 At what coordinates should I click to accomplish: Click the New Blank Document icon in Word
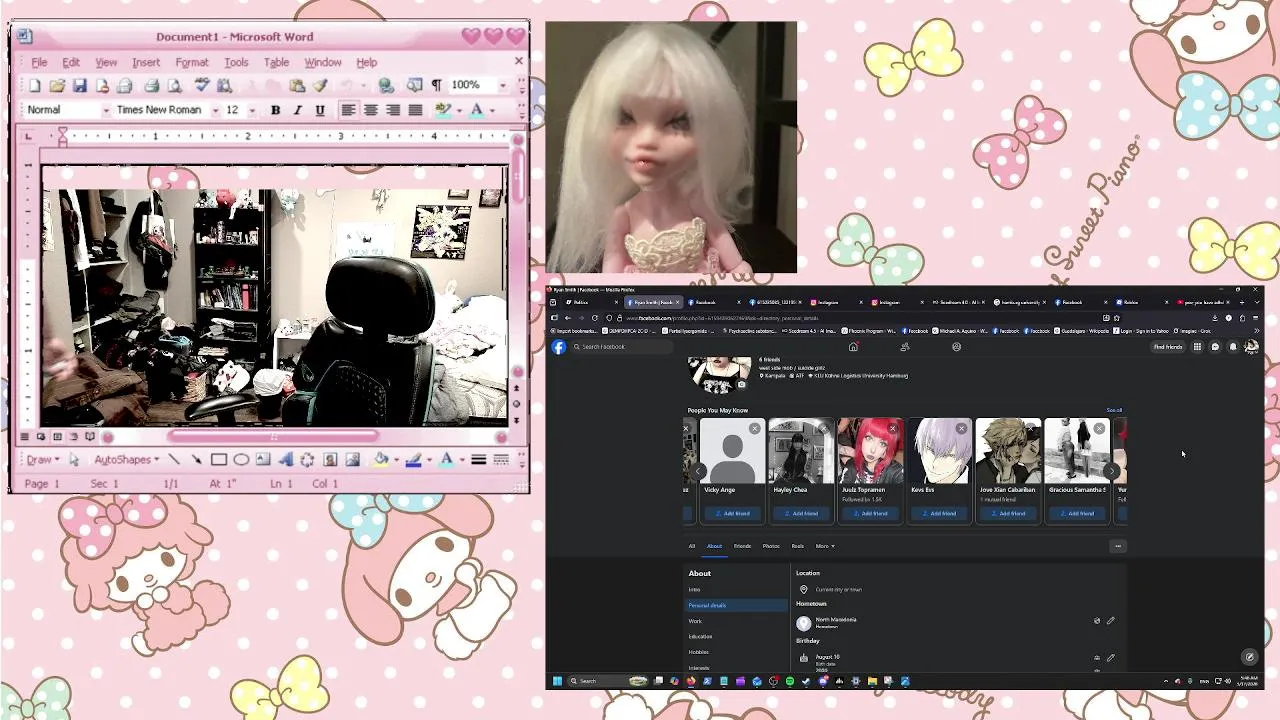point(35,86)
